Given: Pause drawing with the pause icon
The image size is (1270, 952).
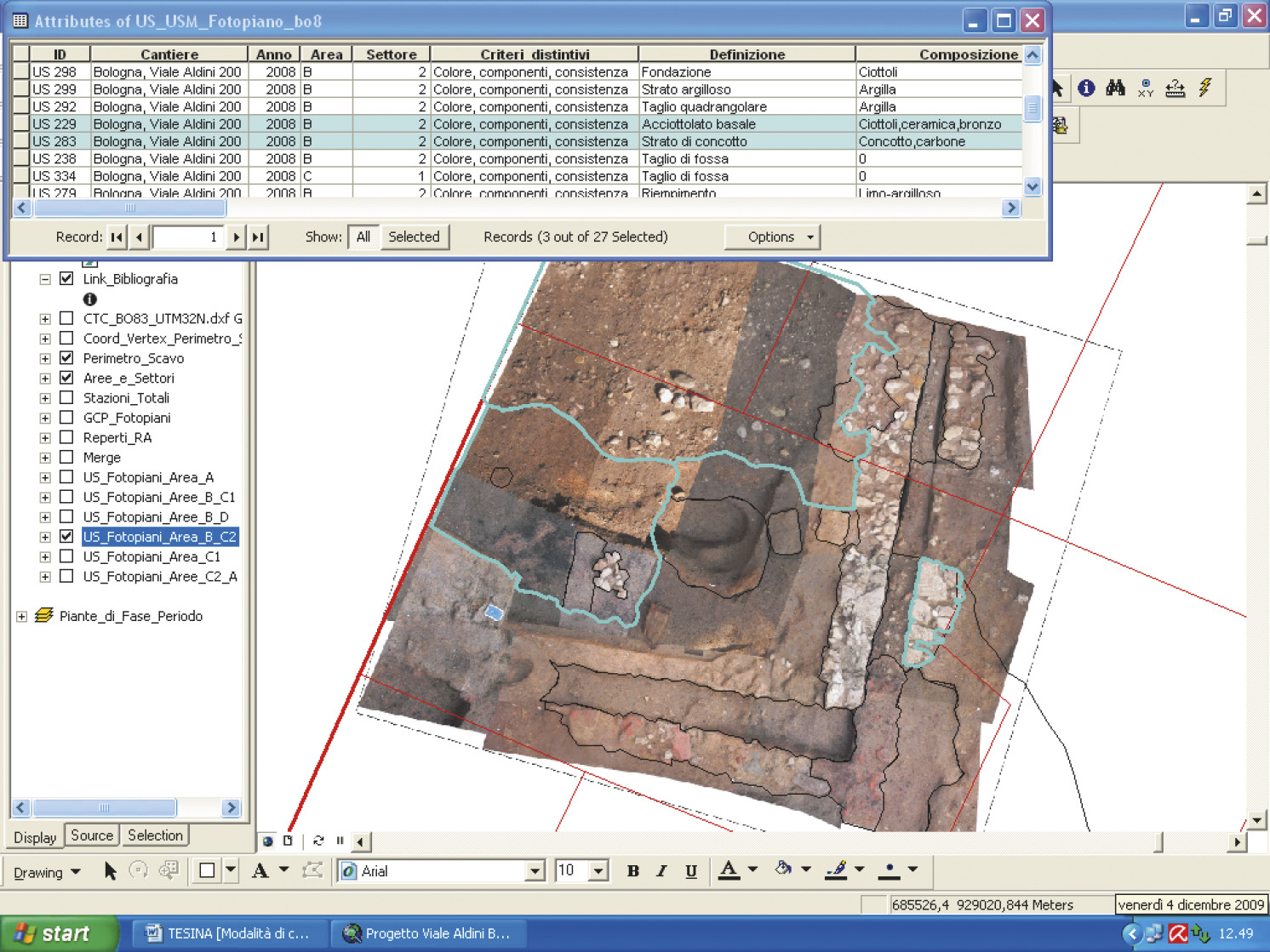Looking at the screenshot, I should (340, 841).
